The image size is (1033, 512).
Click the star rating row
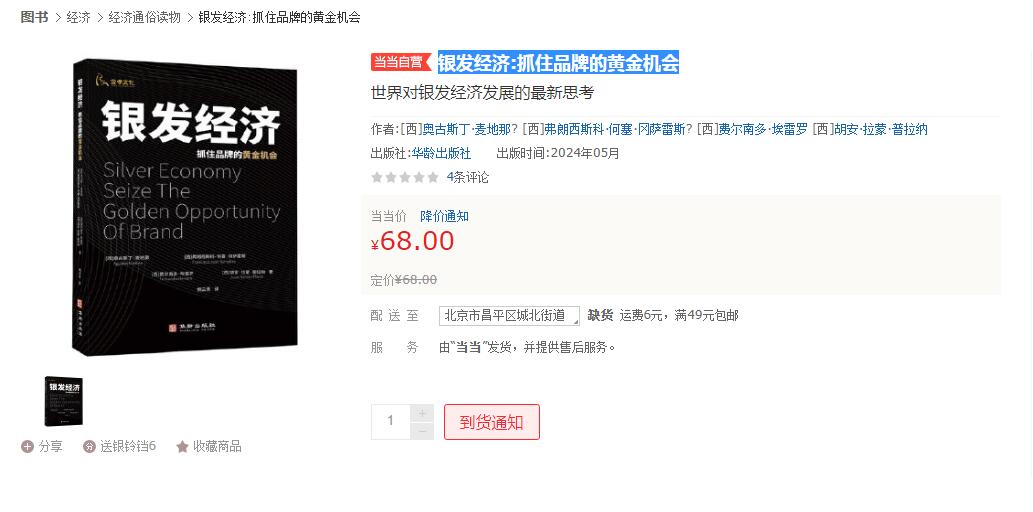405,177
